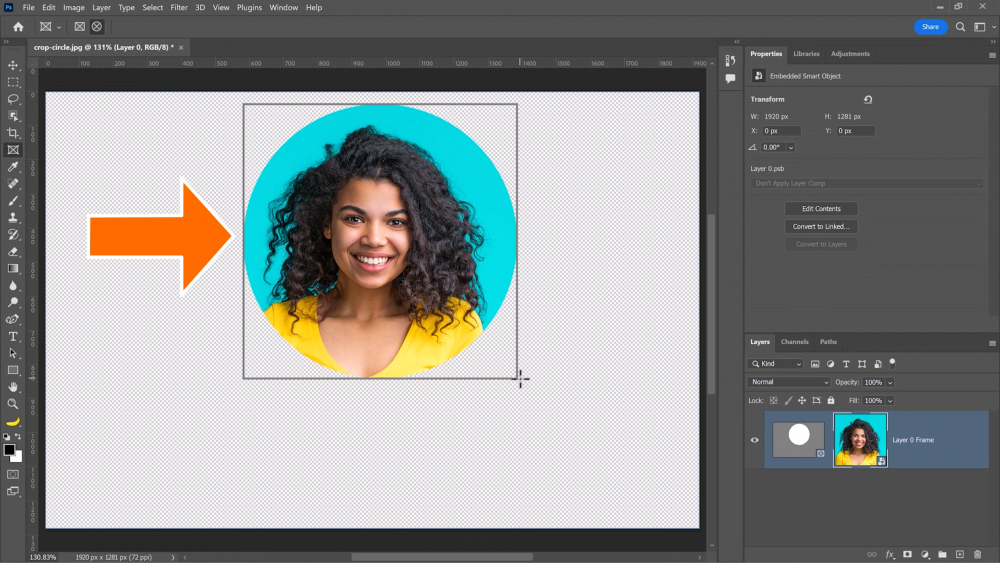Open the Fill slider dropdown
The height and width of the screenshot is (563, 1000).
[890, 401]
